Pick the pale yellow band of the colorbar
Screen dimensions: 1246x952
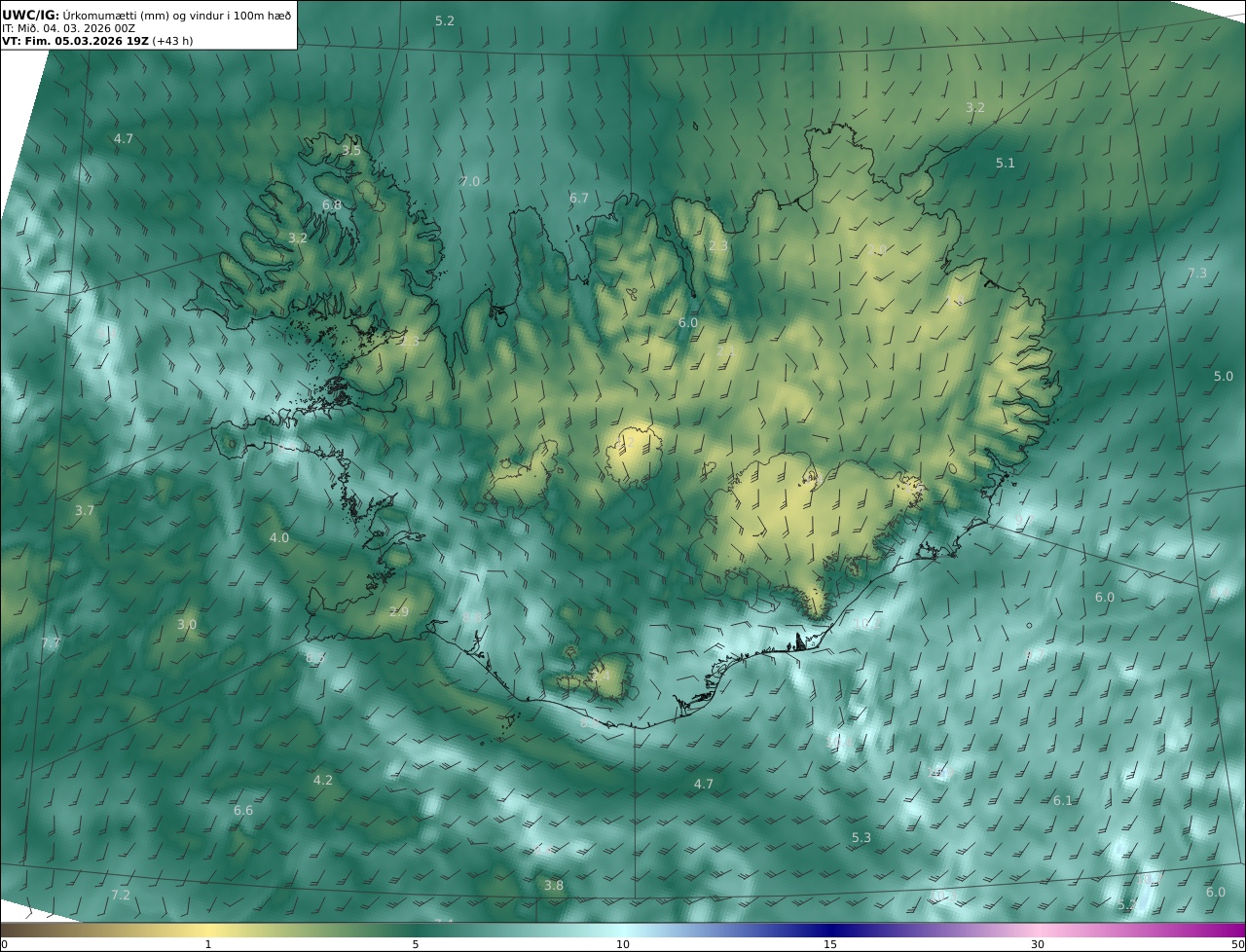[x=208, y=930]
